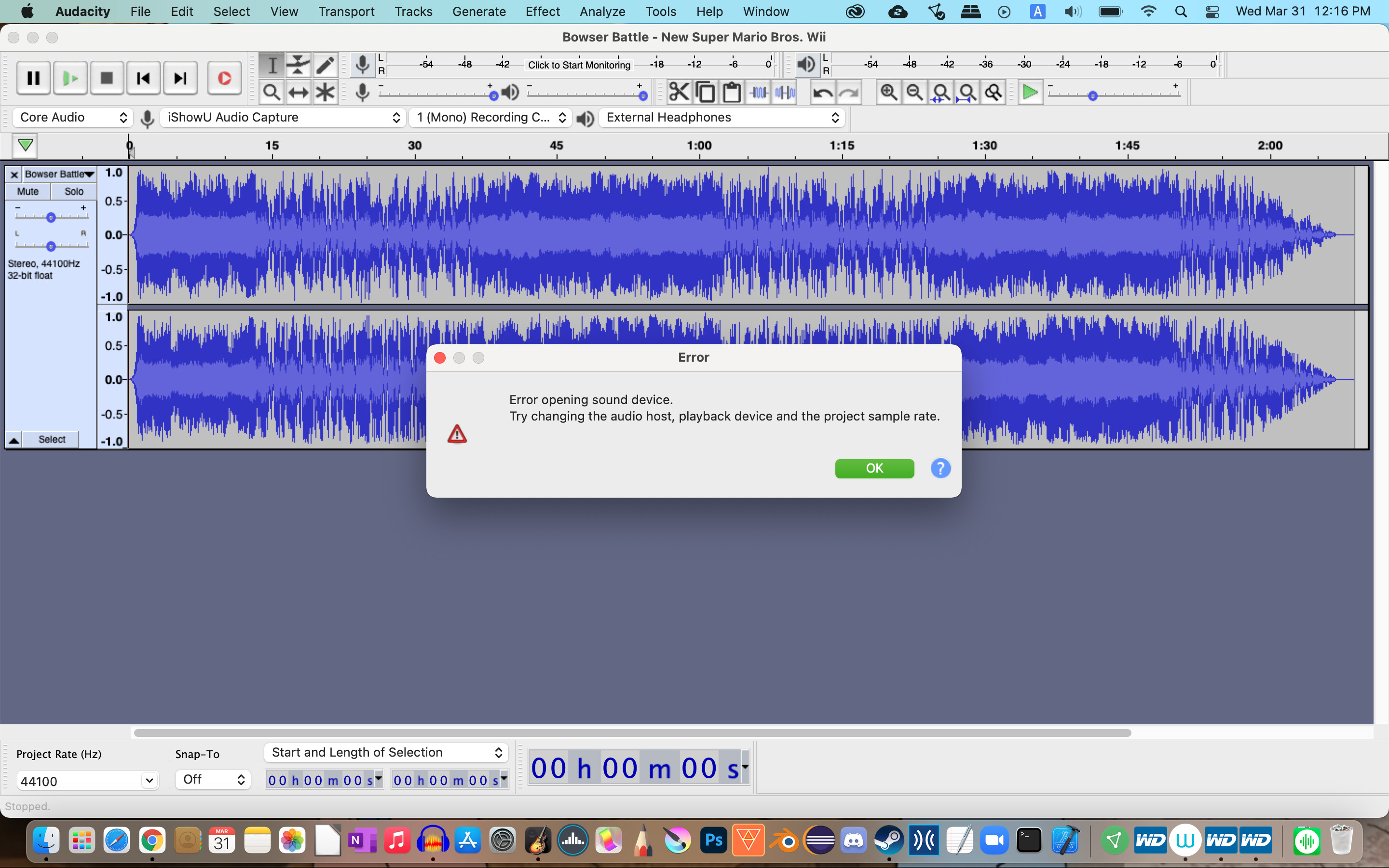Screen dimensions: 1389x868
Task: Click the Redo arrow
Action: click(849, 92)
